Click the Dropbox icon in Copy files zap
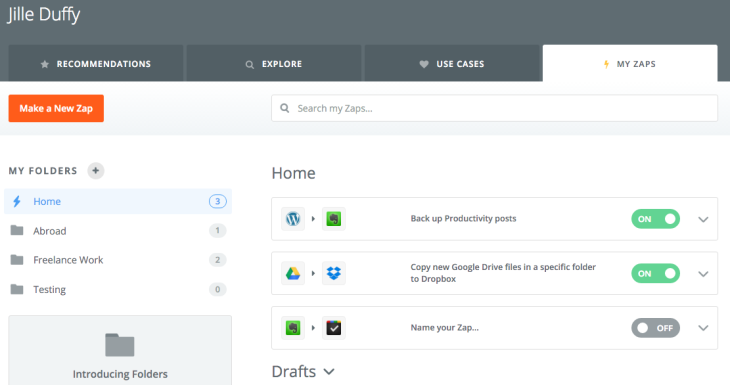Viewport: 730px width, 385px height. coord(334,273)
